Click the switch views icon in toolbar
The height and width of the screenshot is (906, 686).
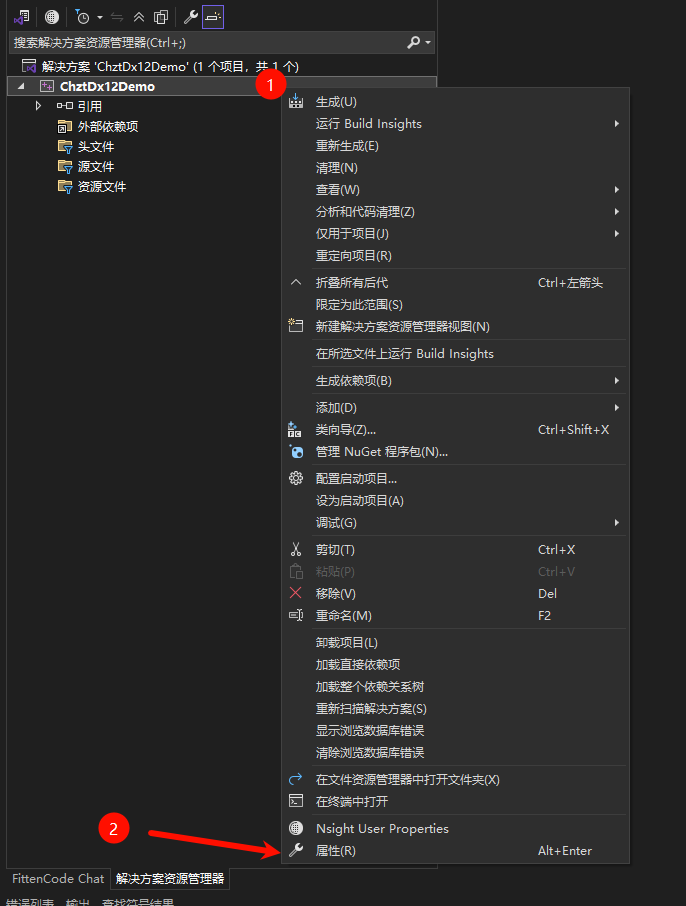(21, 17)
